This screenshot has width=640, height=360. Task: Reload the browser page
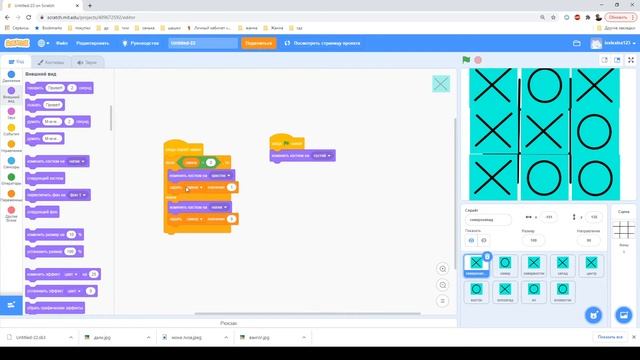coord(29,17)
